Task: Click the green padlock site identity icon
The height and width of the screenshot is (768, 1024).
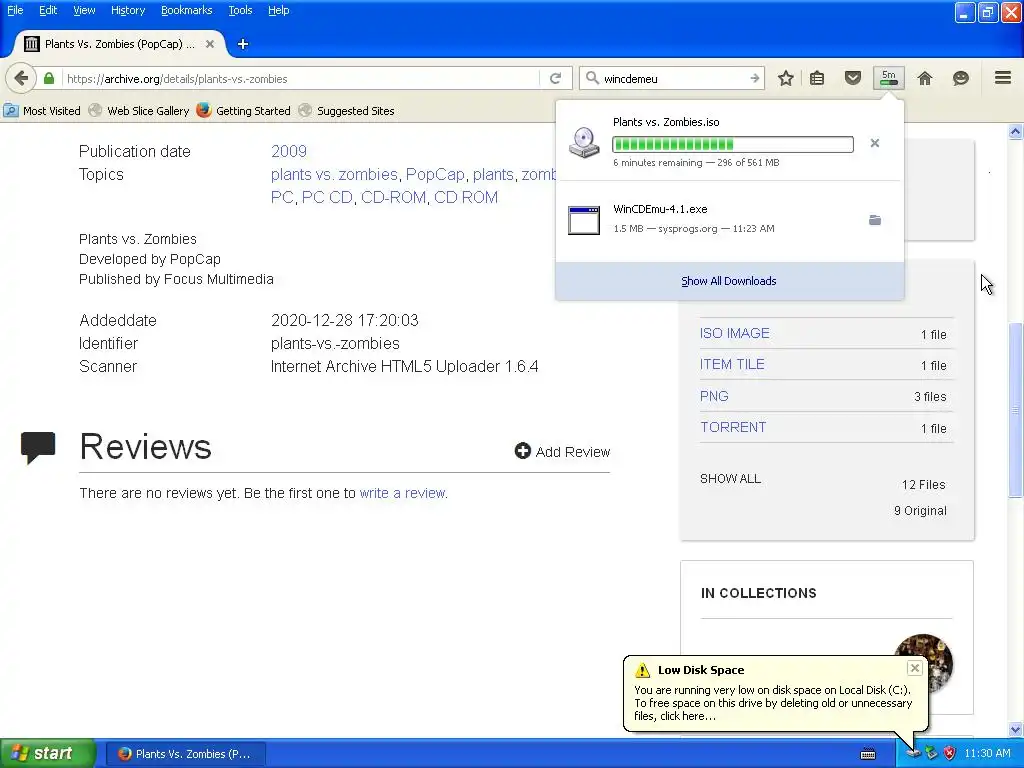Action: point(49,78)
